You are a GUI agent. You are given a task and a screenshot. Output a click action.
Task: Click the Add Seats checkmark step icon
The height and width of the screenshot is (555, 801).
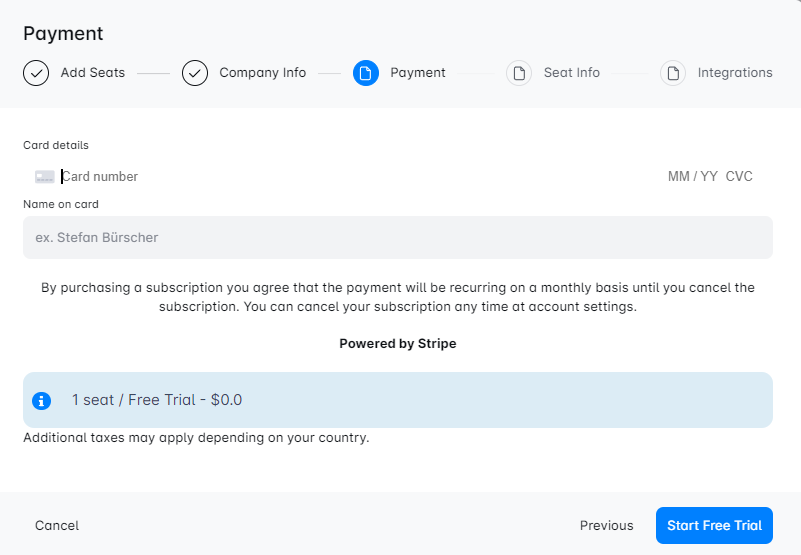36,73
